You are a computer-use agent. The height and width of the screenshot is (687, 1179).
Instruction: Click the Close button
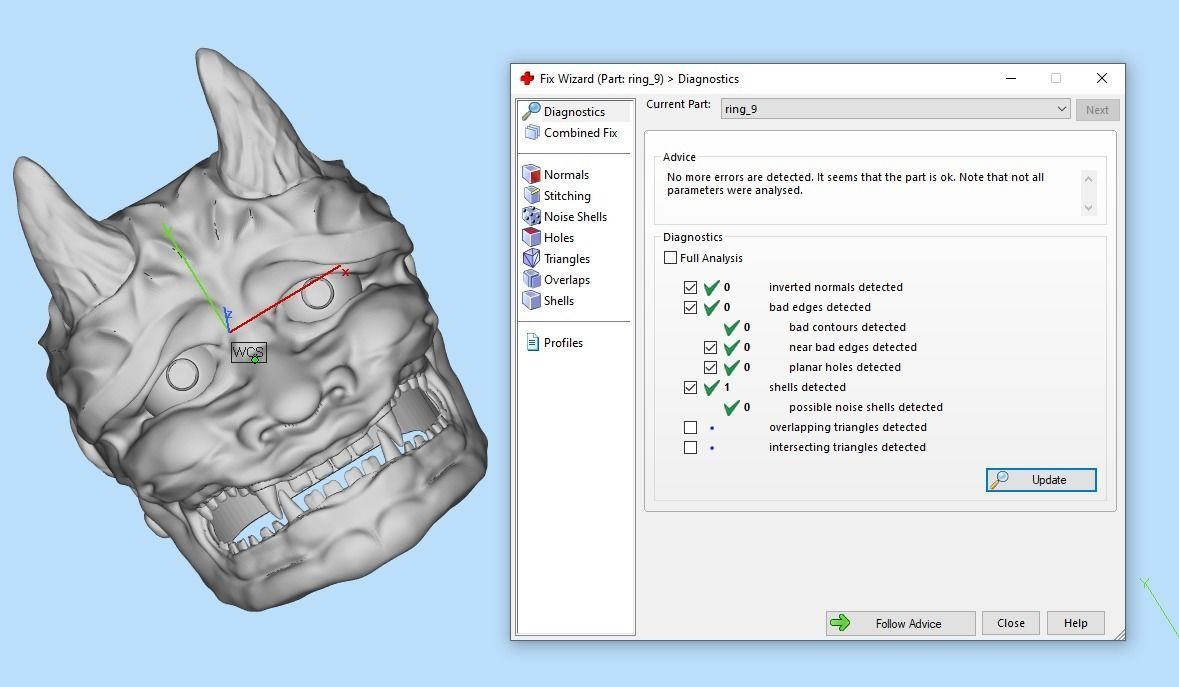(1011, 623)
